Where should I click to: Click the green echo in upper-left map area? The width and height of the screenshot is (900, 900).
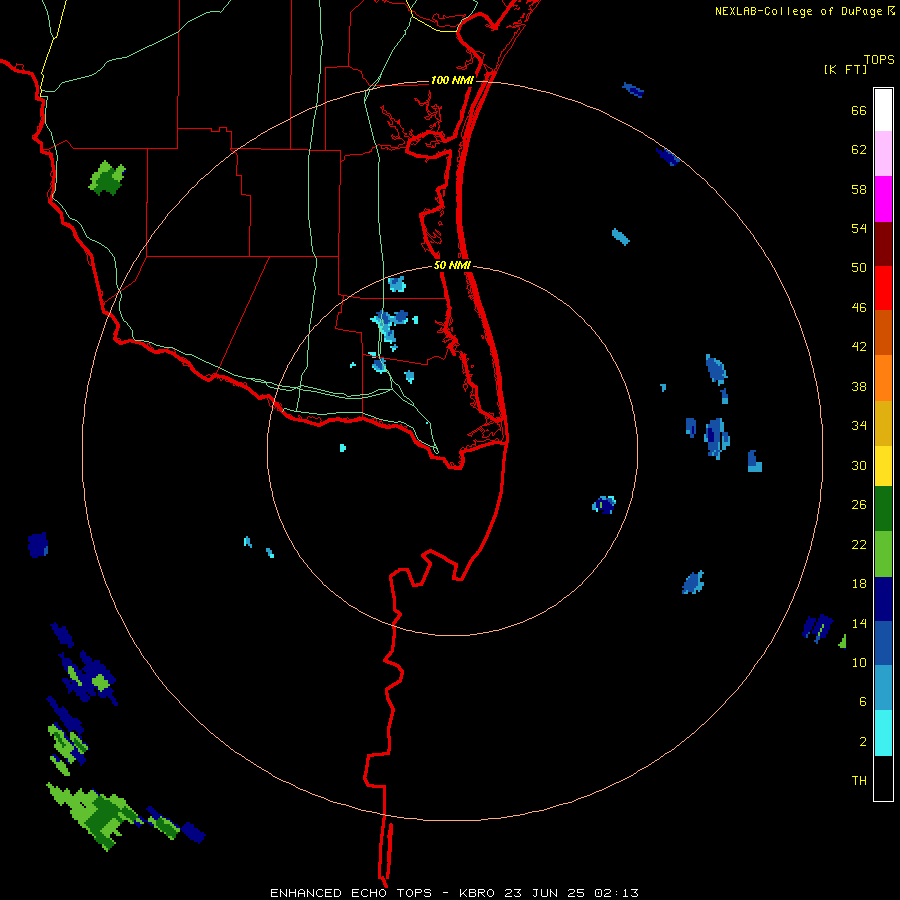(107, 178)
